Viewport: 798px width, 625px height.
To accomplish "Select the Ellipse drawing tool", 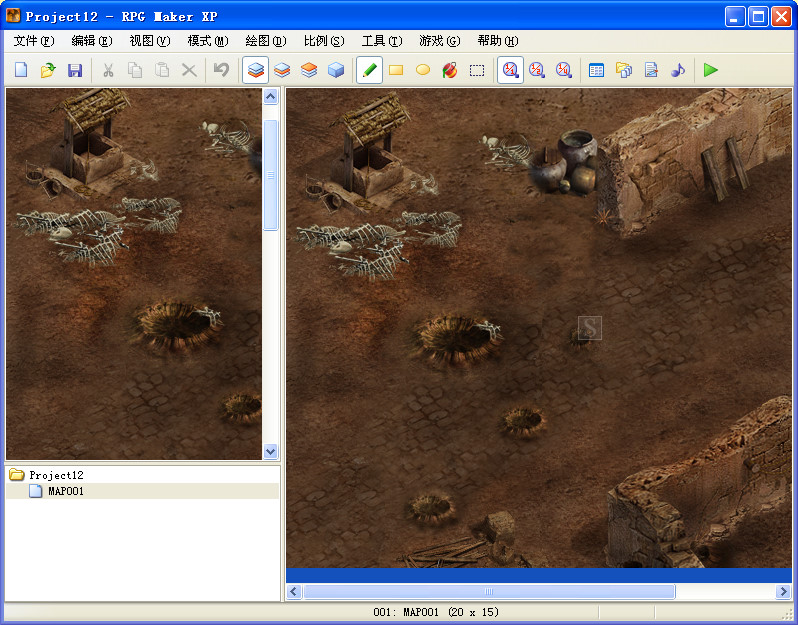I will [423, 70].
